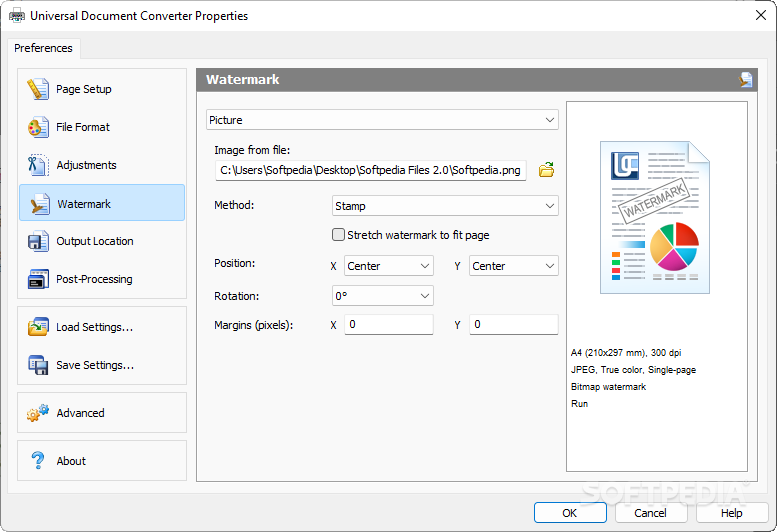Open the Advanced settings label

tap(80, 413)
